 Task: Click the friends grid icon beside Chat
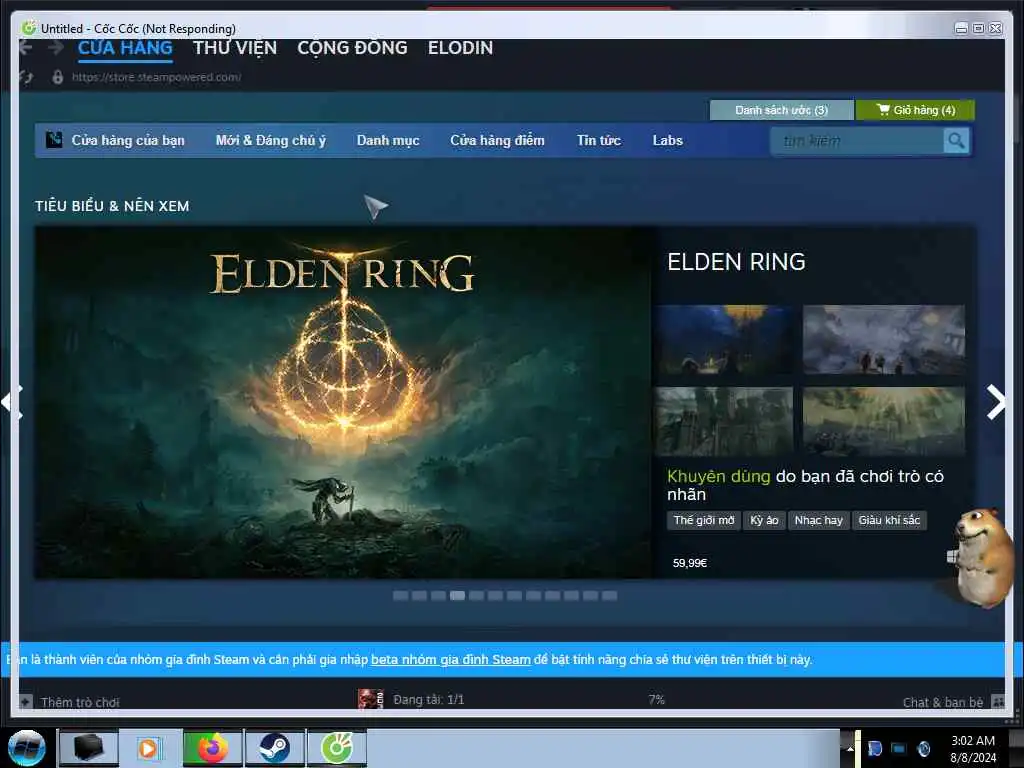click(998, 702)
